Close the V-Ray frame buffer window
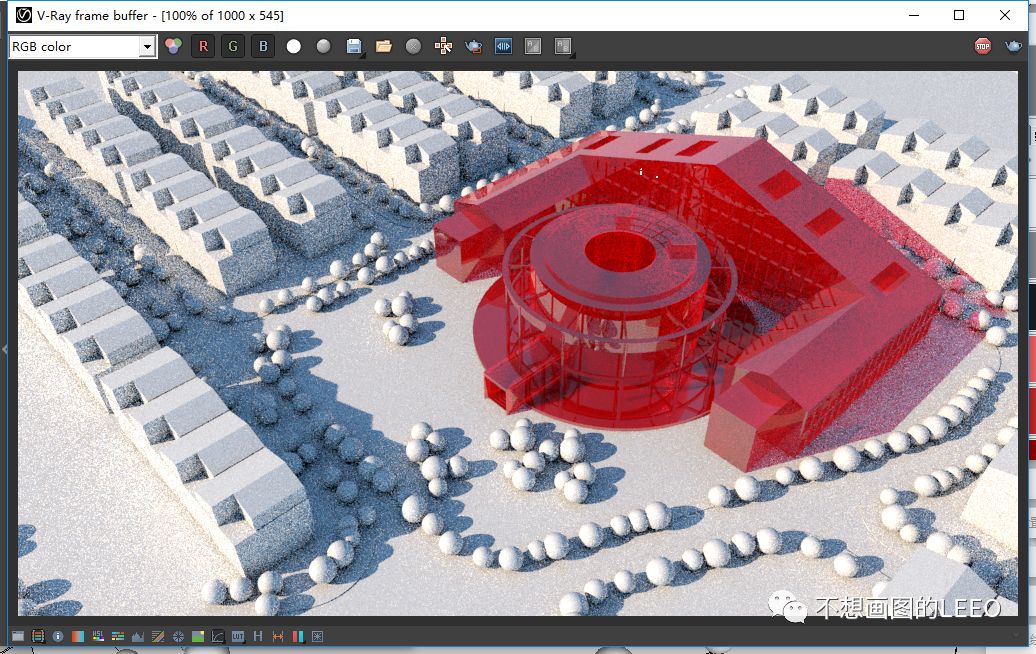This screenshot has width=1036, height=654. 1005,15
